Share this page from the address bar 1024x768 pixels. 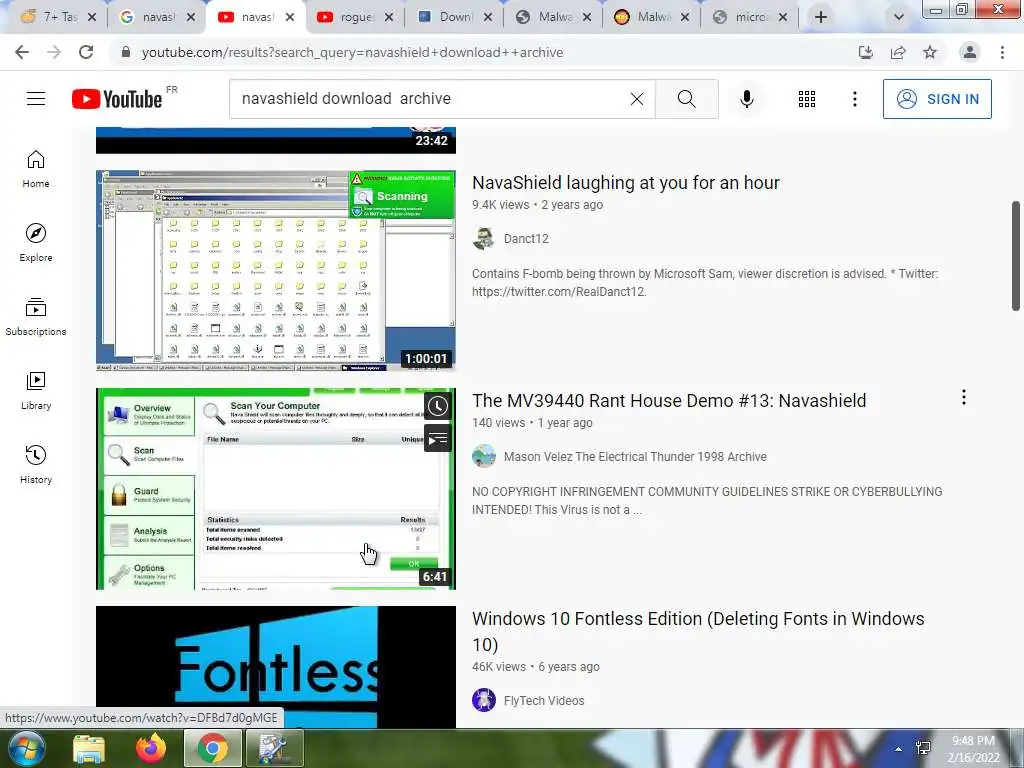point(898,52)
